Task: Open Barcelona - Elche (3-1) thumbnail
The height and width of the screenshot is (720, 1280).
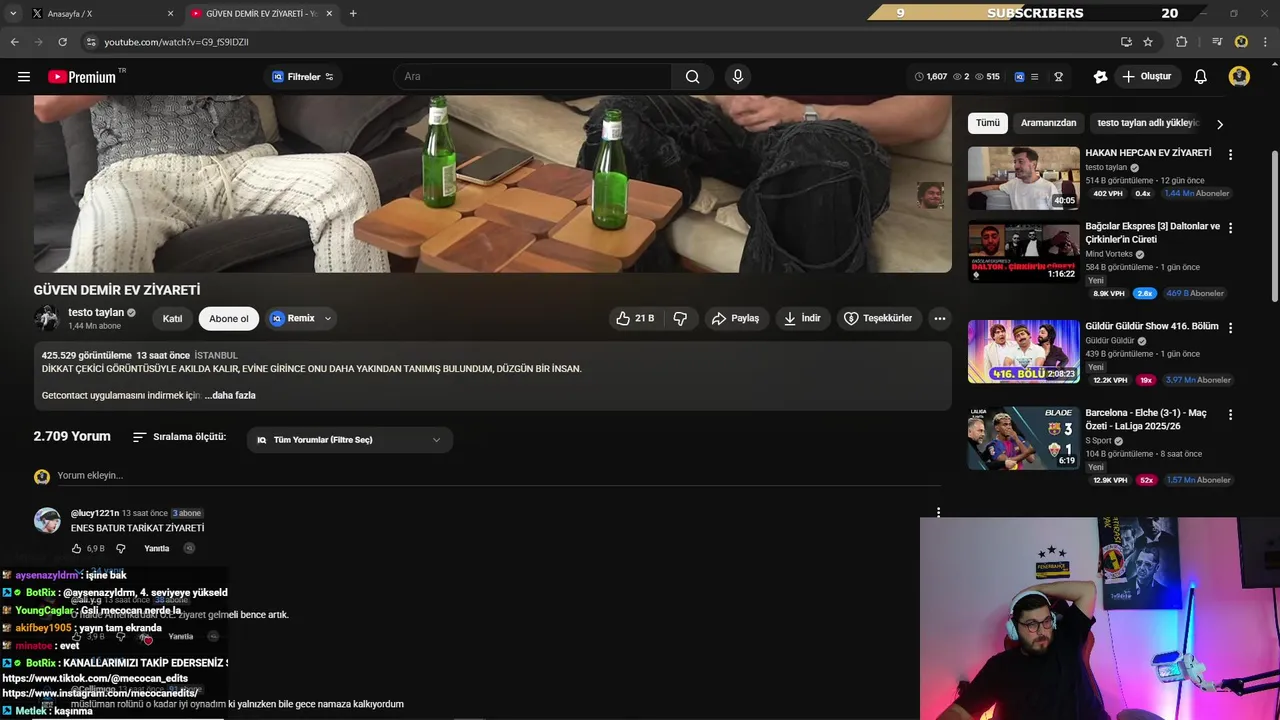Action: 1023,438
